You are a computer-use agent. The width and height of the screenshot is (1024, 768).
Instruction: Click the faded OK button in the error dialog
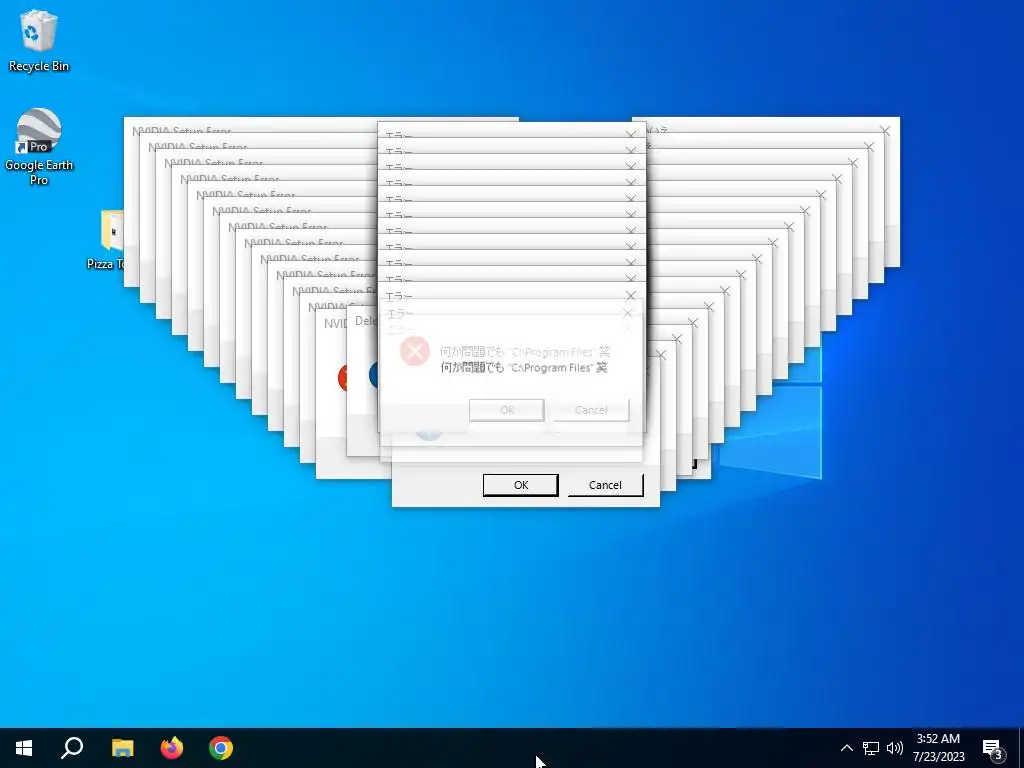click(507, 410)
